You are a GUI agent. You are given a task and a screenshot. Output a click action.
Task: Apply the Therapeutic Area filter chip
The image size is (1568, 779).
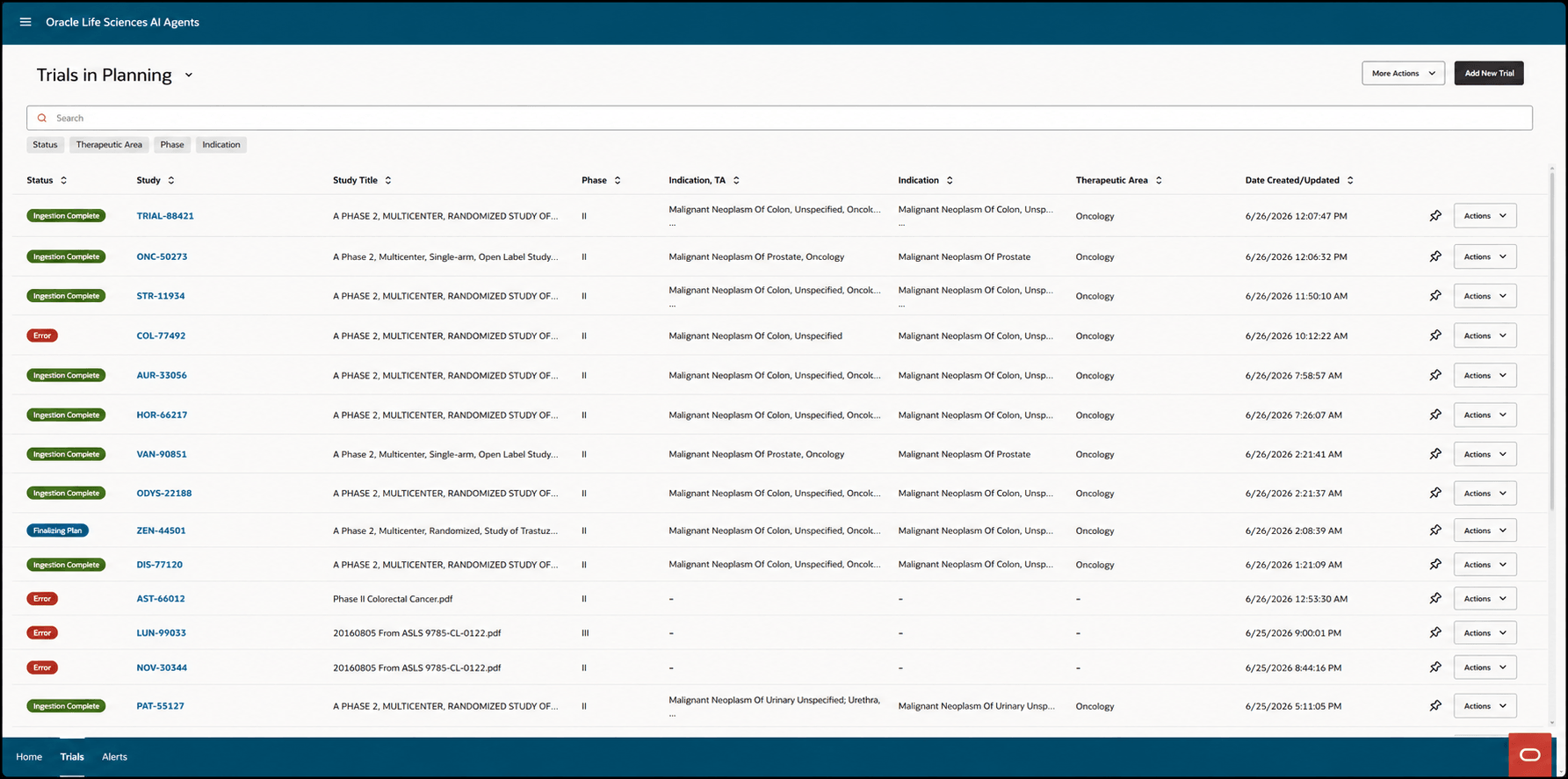(109, 145)
